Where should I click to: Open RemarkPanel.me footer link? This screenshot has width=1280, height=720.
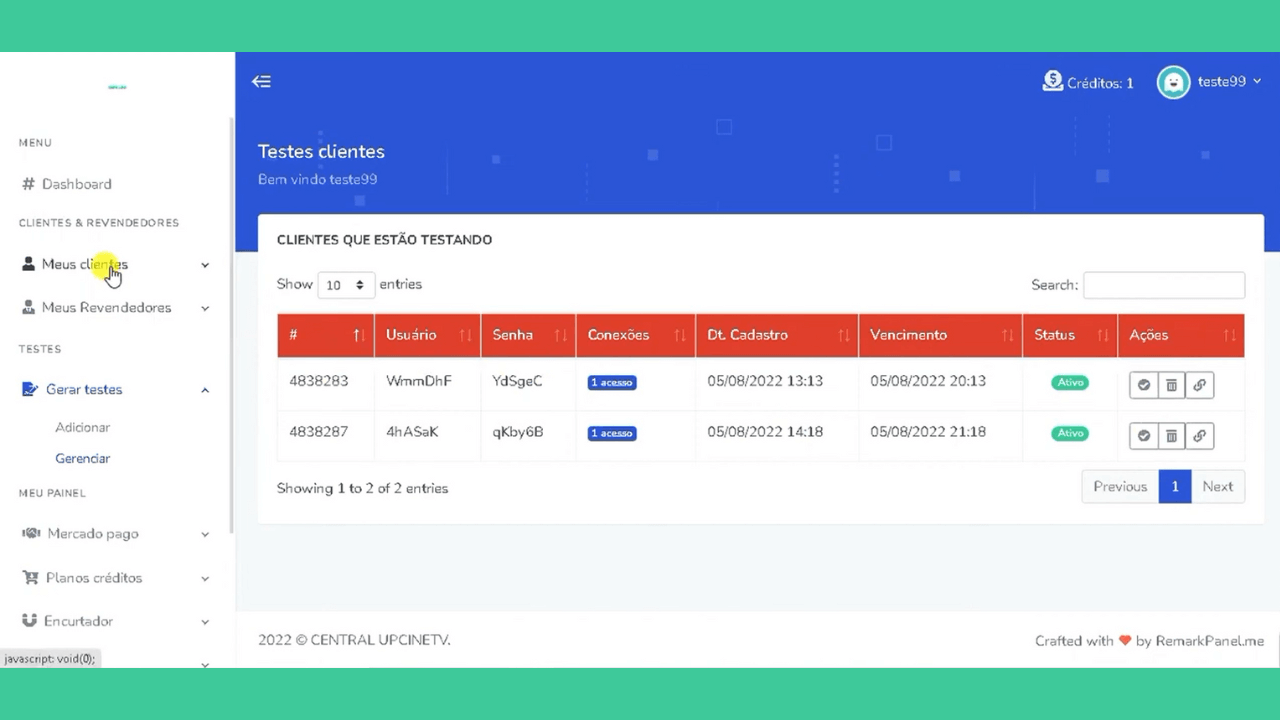click(1210, 641)
